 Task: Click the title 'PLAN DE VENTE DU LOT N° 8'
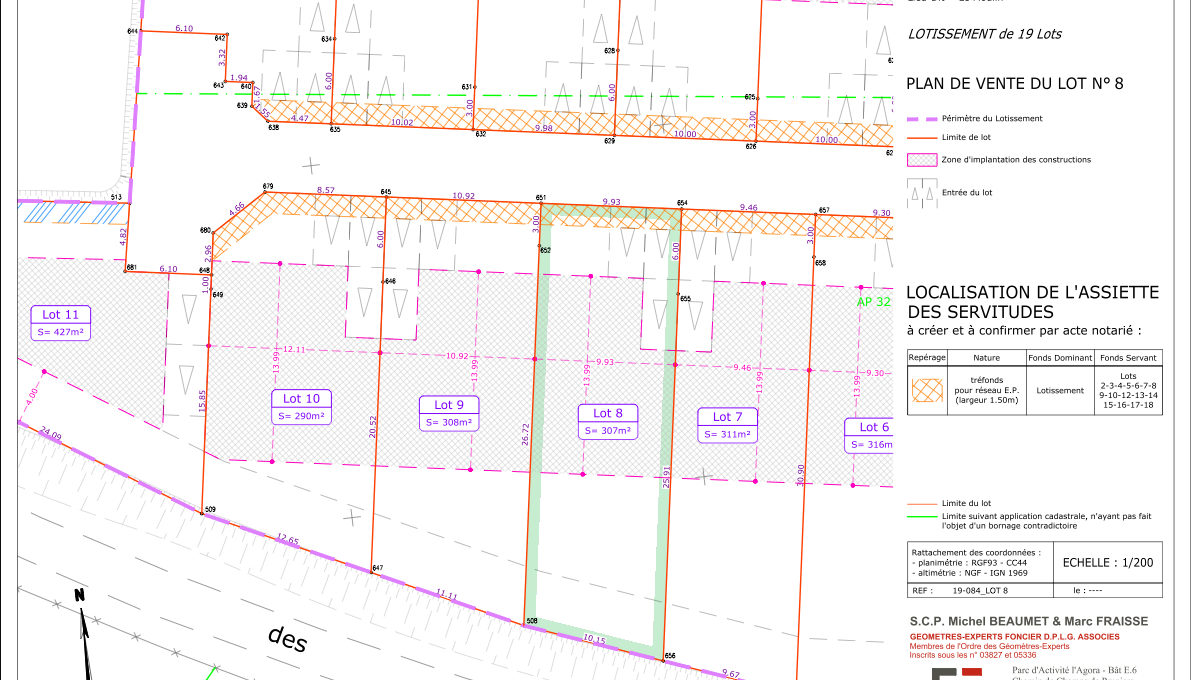[x=1015, y=84]
